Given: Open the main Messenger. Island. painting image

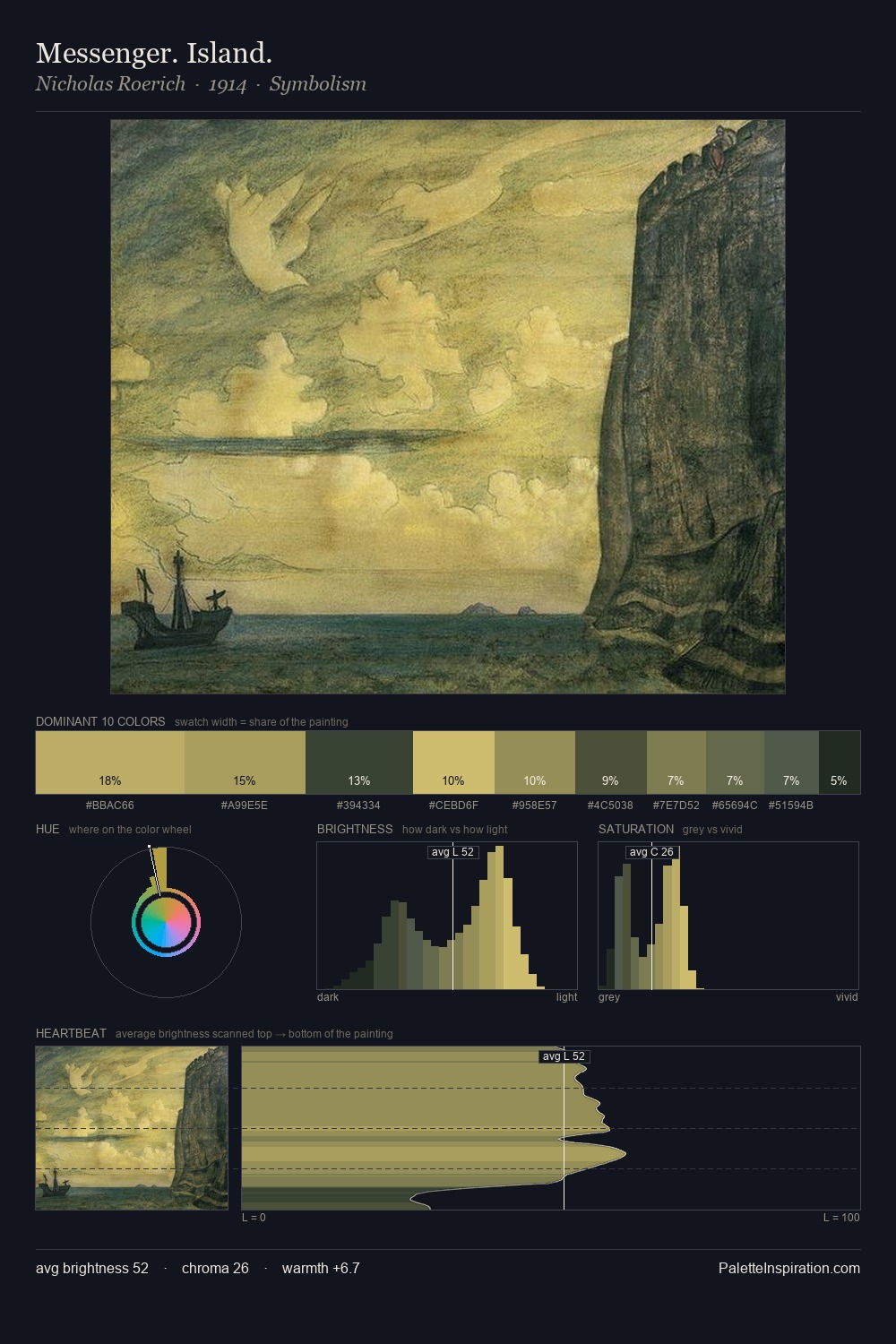Looking at the screenshot, I should pos(448,407).
